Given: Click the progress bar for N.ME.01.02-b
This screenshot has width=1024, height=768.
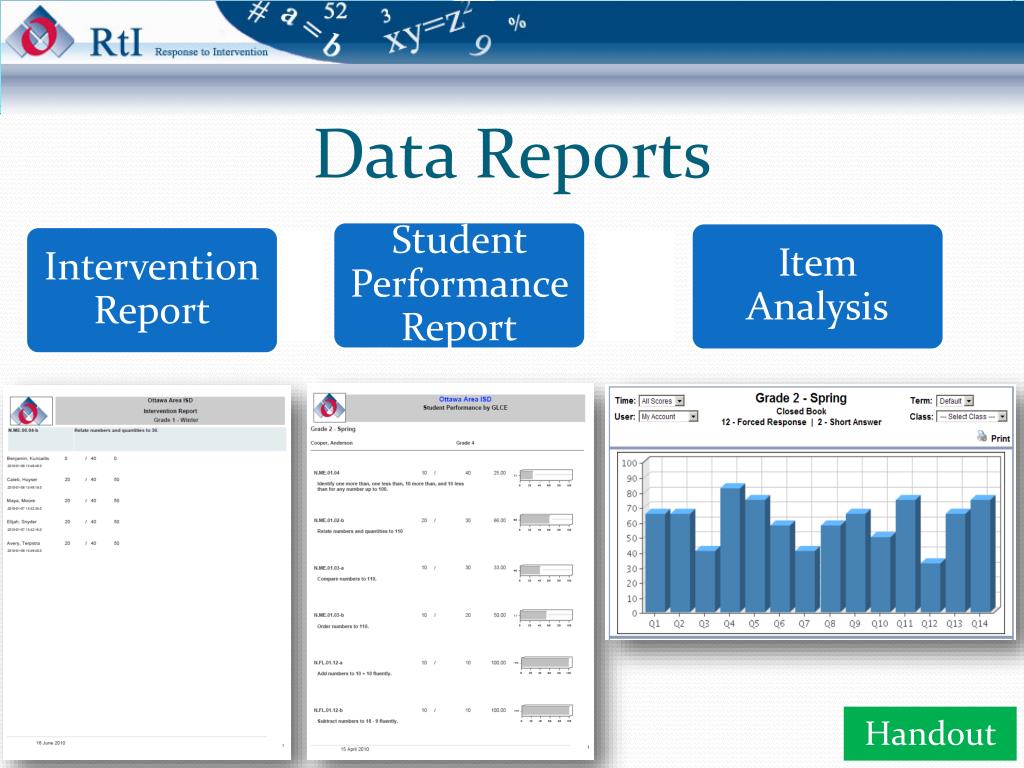Looking at the screenshot, I should tap(546, 520).
